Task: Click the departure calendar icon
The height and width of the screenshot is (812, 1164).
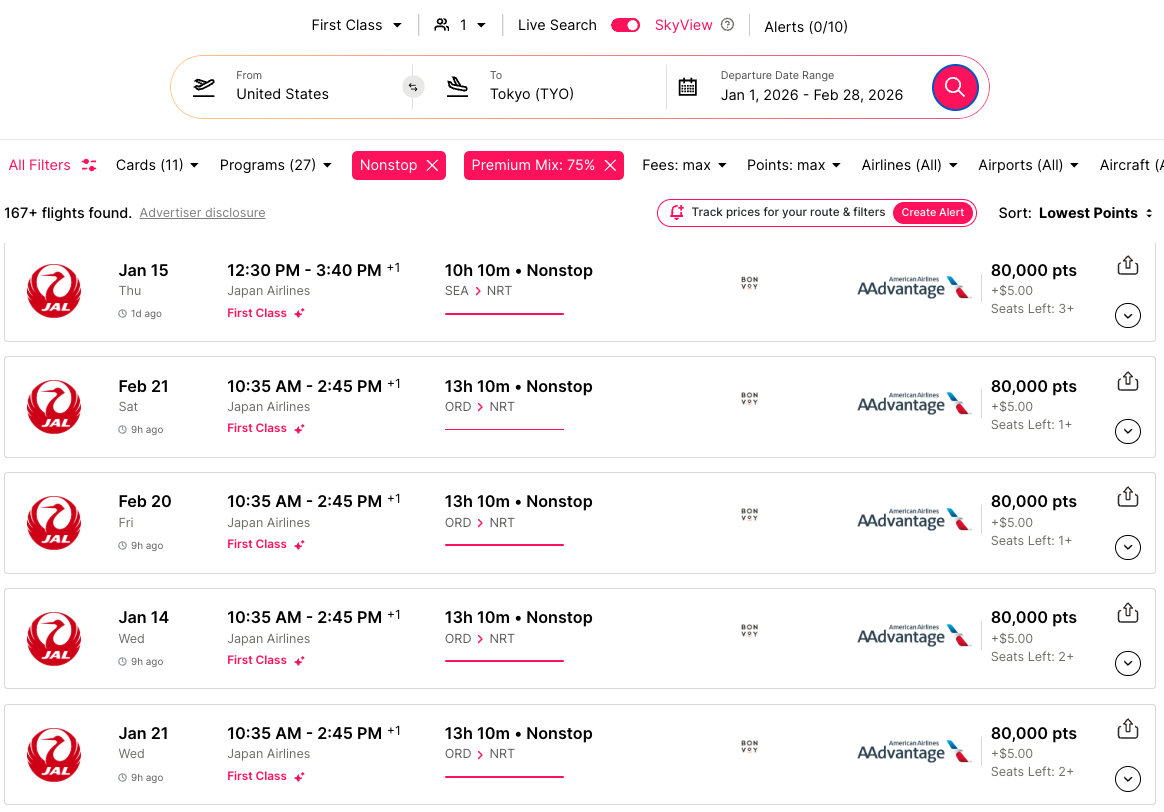Action: (687, 87)
